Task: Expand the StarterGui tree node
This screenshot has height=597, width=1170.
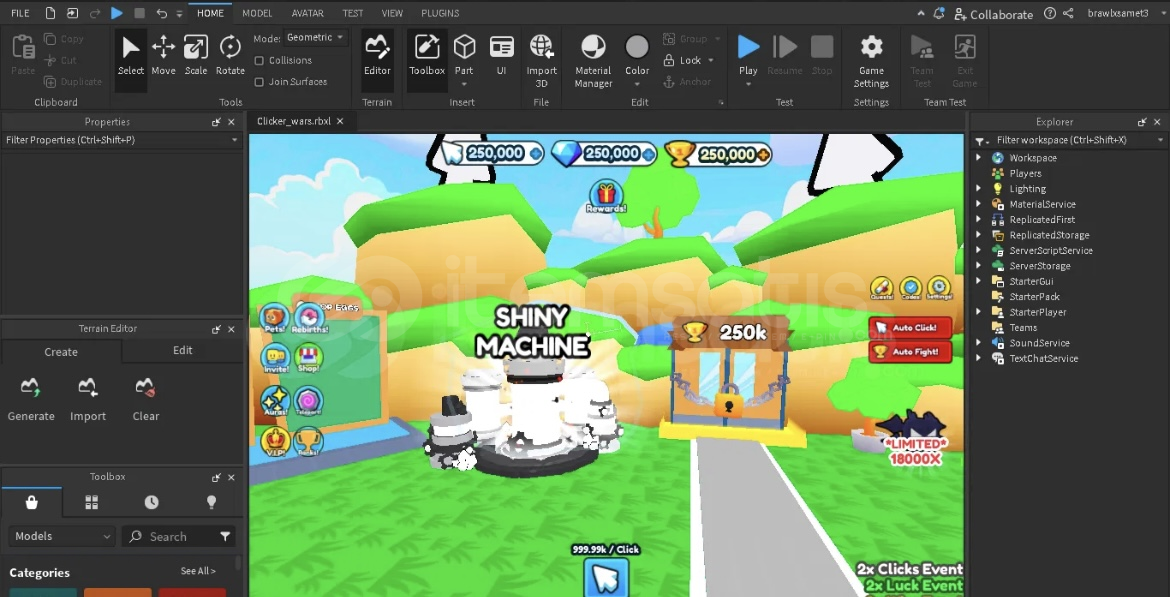Action: click(978, 281)
